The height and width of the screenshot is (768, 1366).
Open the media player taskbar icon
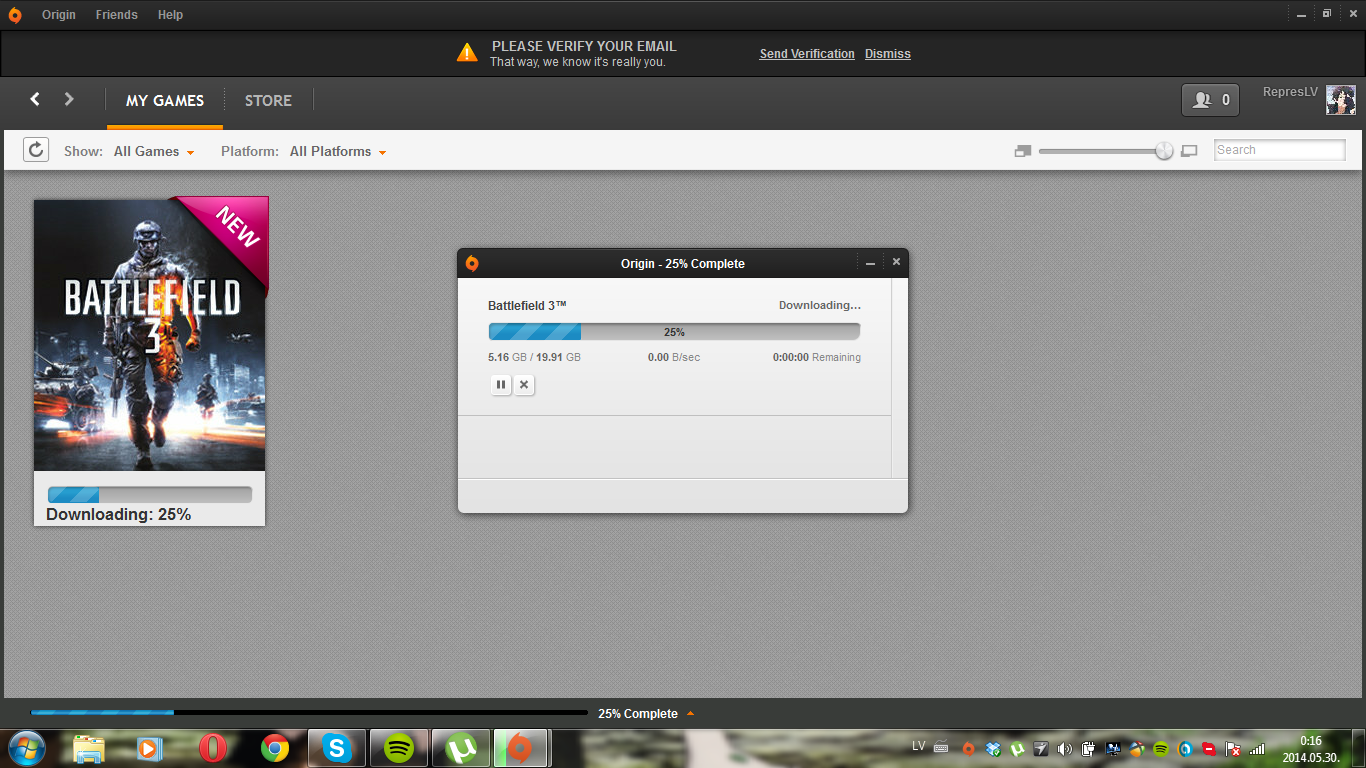pyautogui.click(x=149, y=748)
